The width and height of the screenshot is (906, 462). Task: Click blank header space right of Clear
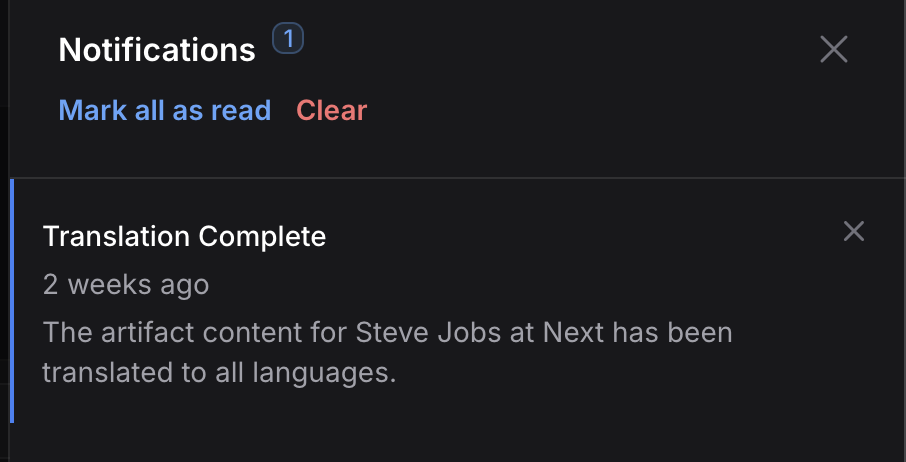[x=600, y=110]
